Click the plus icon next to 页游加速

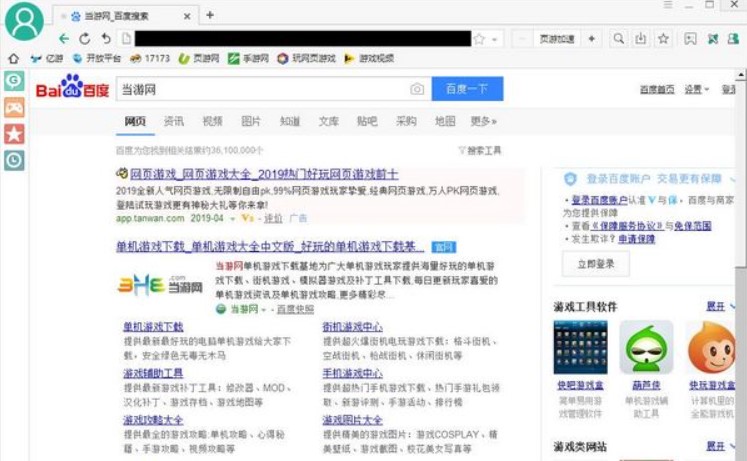point(592,39)
